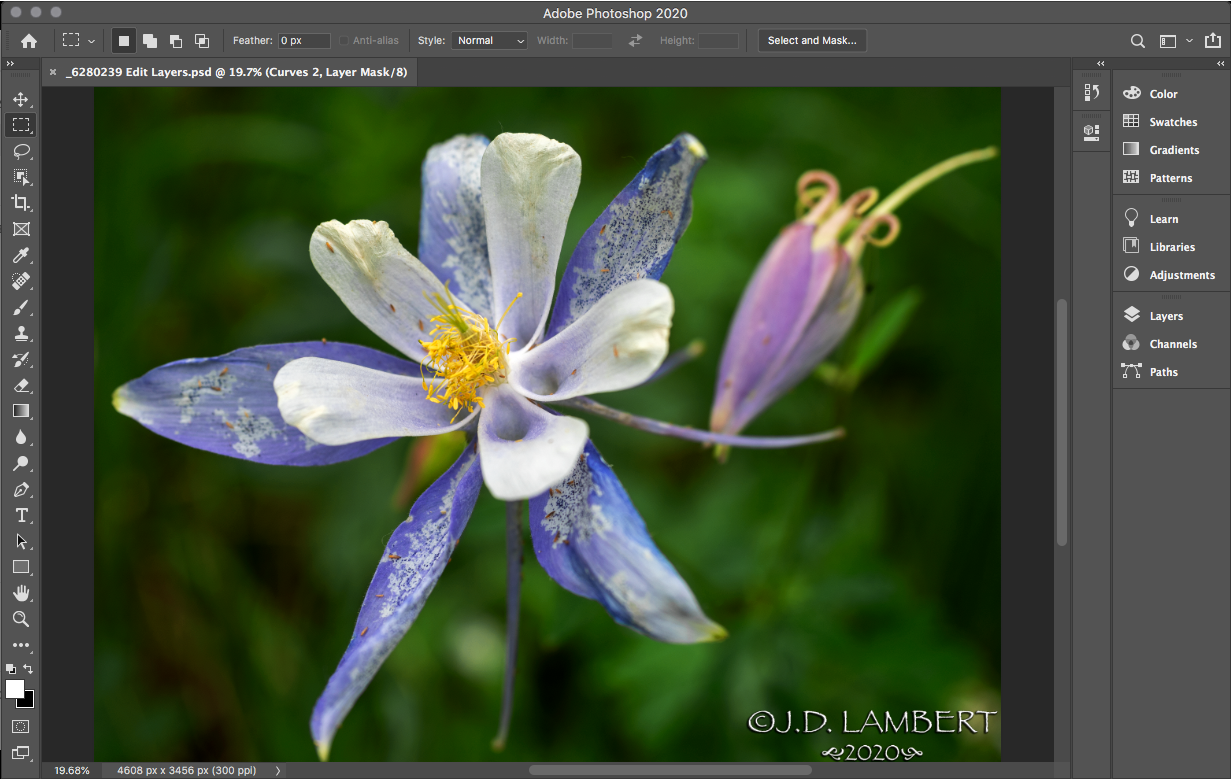The image size is (1231, 779).
Task: Select the Brush tool
Action: click(22, 307)
